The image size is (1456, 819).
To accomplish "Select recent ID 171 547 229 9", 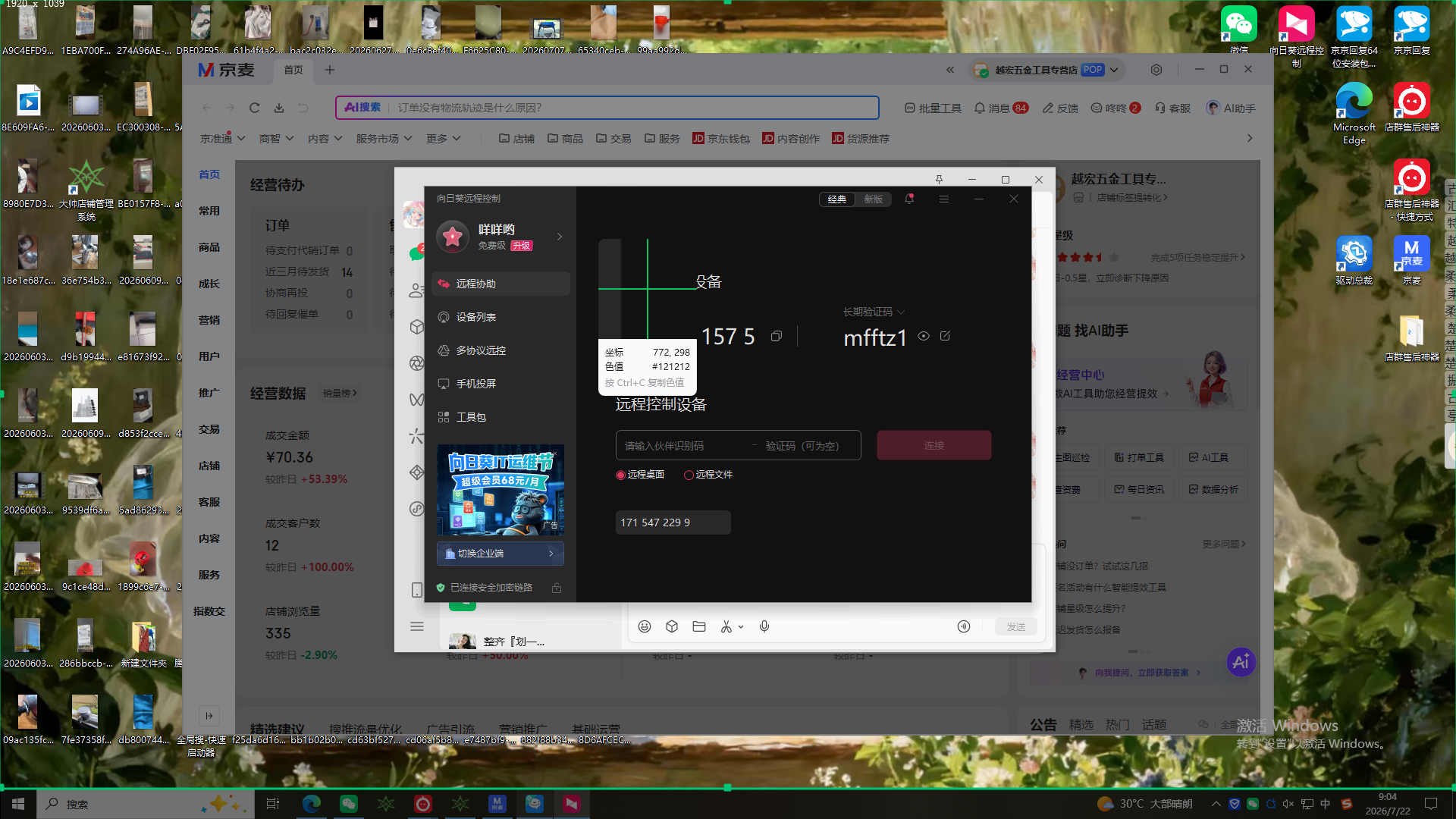I will pyautogui.click(x=673, y=522).
